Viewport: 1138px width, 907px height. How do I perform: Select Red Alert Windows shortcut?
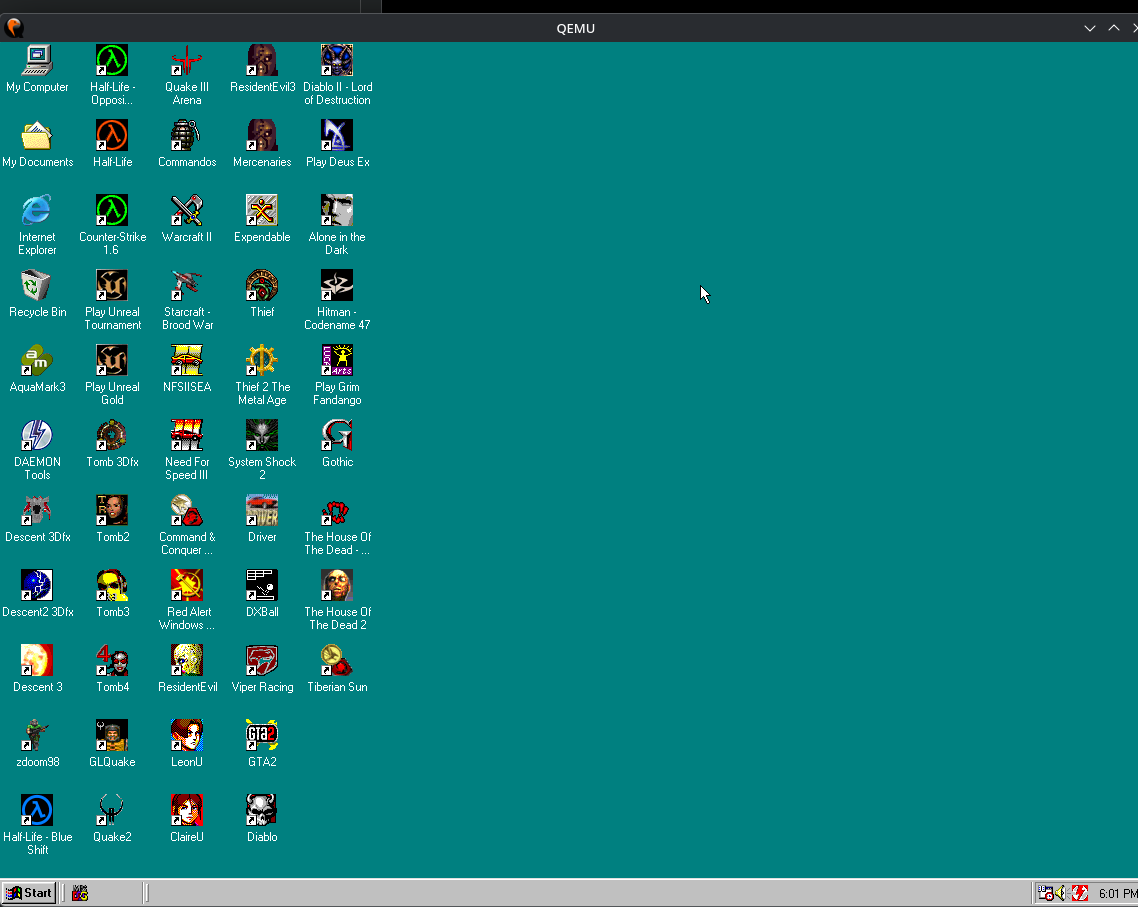tap(187, 585)
